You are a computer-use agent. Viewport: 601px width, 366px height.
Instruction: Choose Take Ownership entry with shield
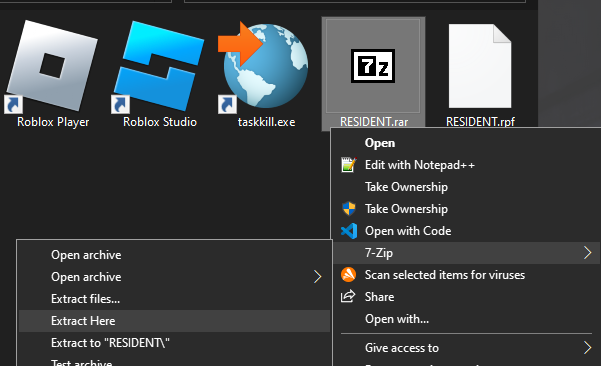click(x=466, y=209)
